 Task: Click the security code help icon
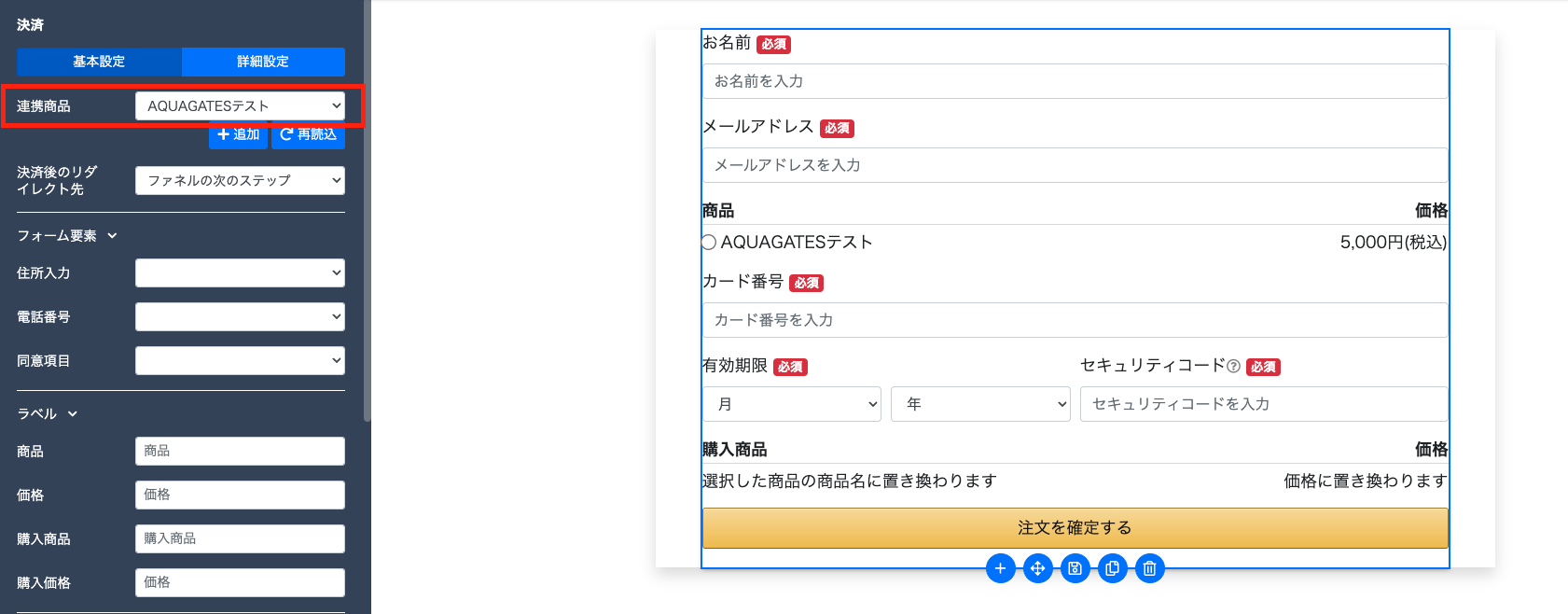pyautogui.click(x=1234, y=367)
